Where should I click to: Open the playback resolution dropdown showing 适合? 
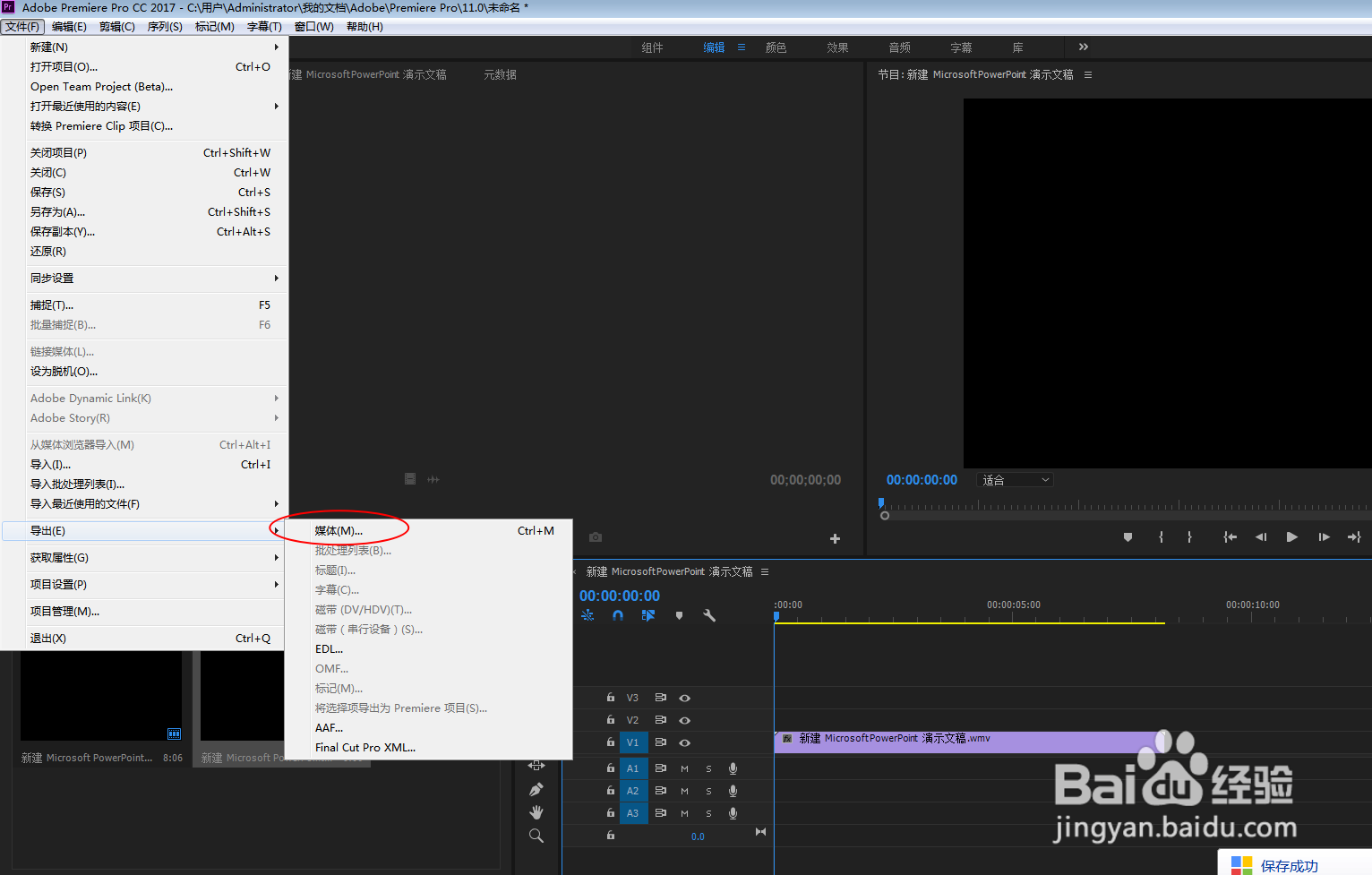point(1015,479)
